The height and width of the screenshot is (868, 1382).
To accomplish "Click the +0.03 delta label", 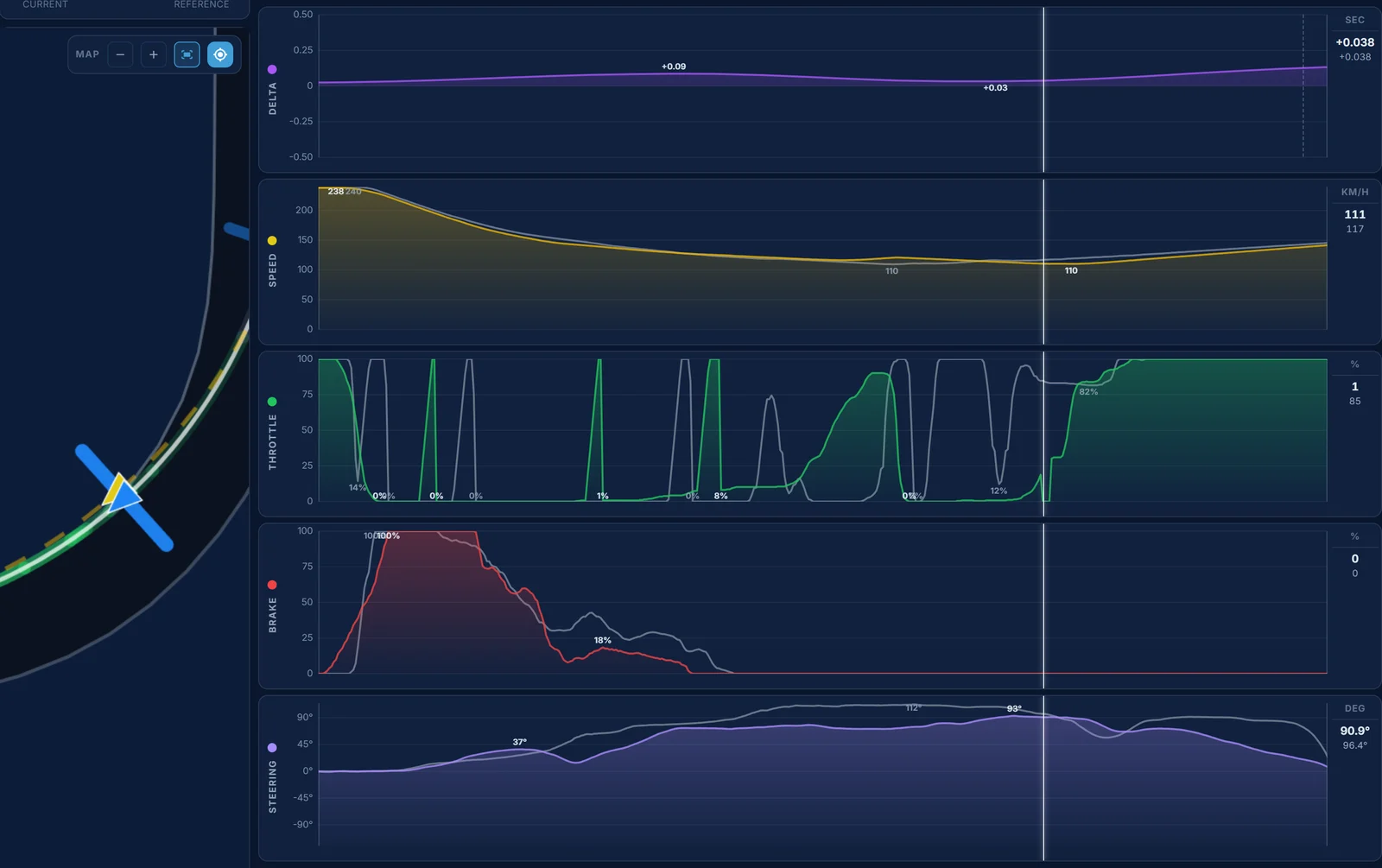I will (x=995, y=88).
